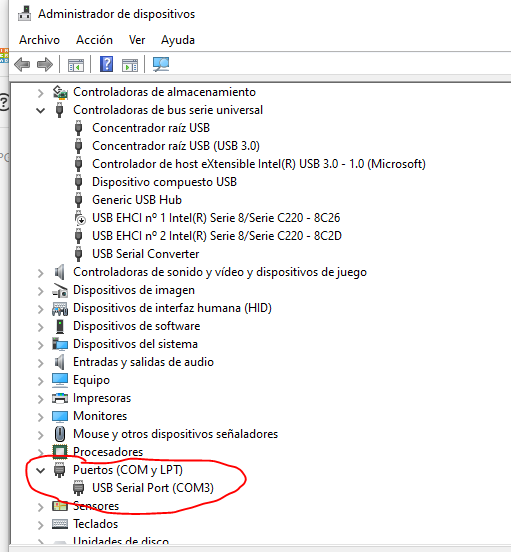Viewport: 511px width, 552px height.
Task: Expand the Teclados node chevron
Action: click(x=40, y=525)
